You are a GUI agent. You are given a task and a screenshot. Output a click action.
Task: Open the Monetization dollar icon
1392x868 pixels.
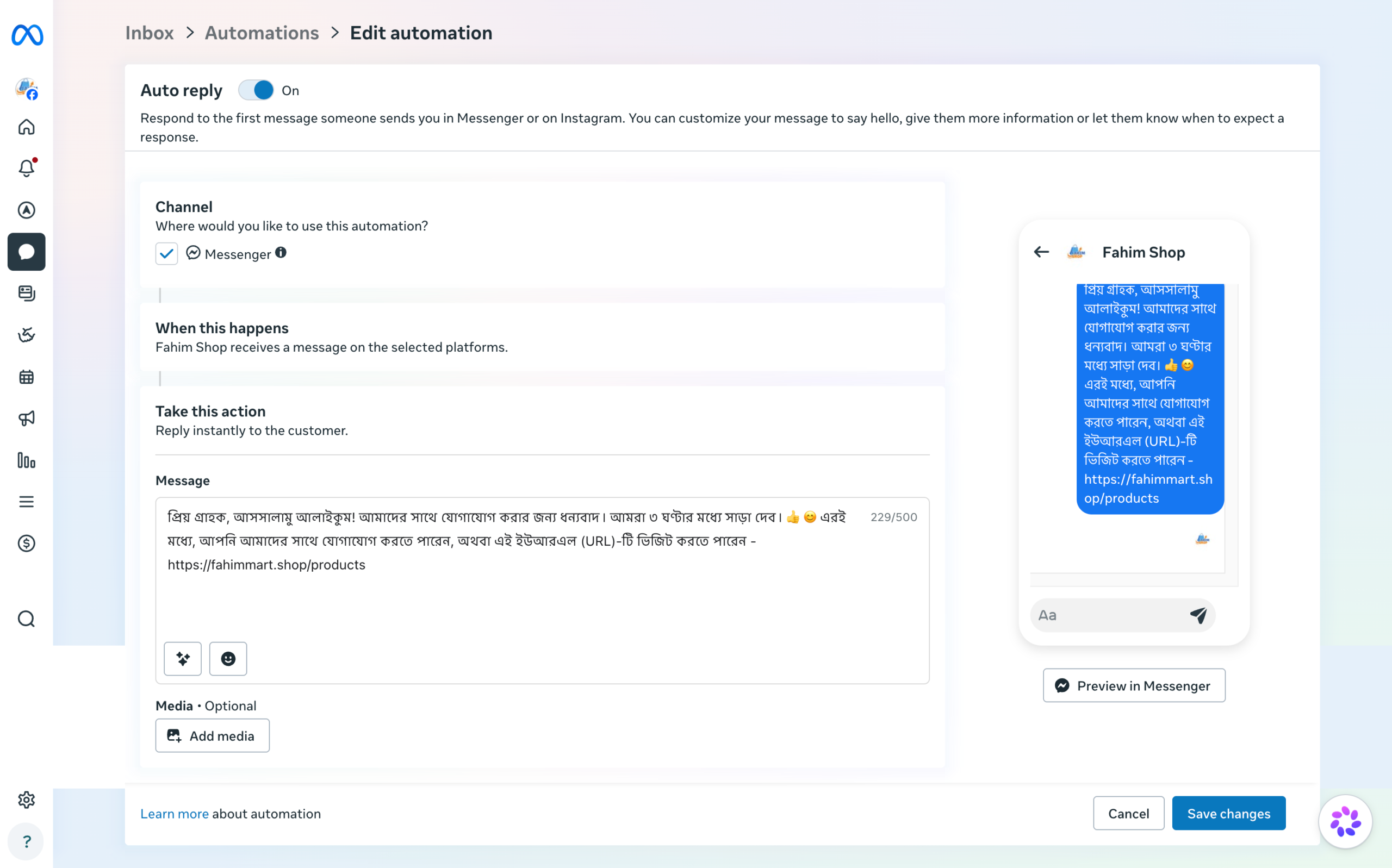tap(27, 543)
